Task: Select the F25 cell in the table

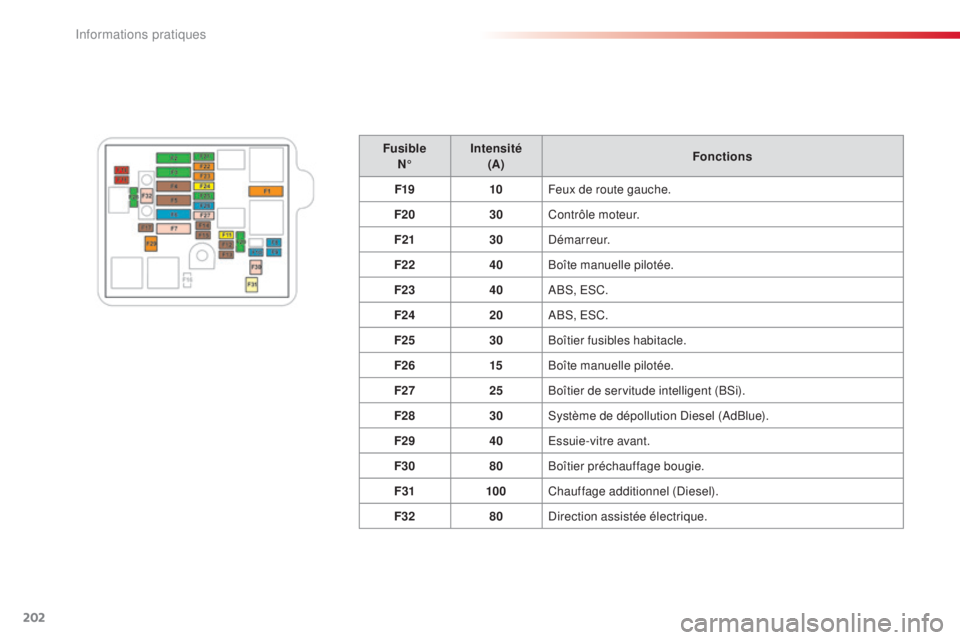Action: tap(405, 340)
